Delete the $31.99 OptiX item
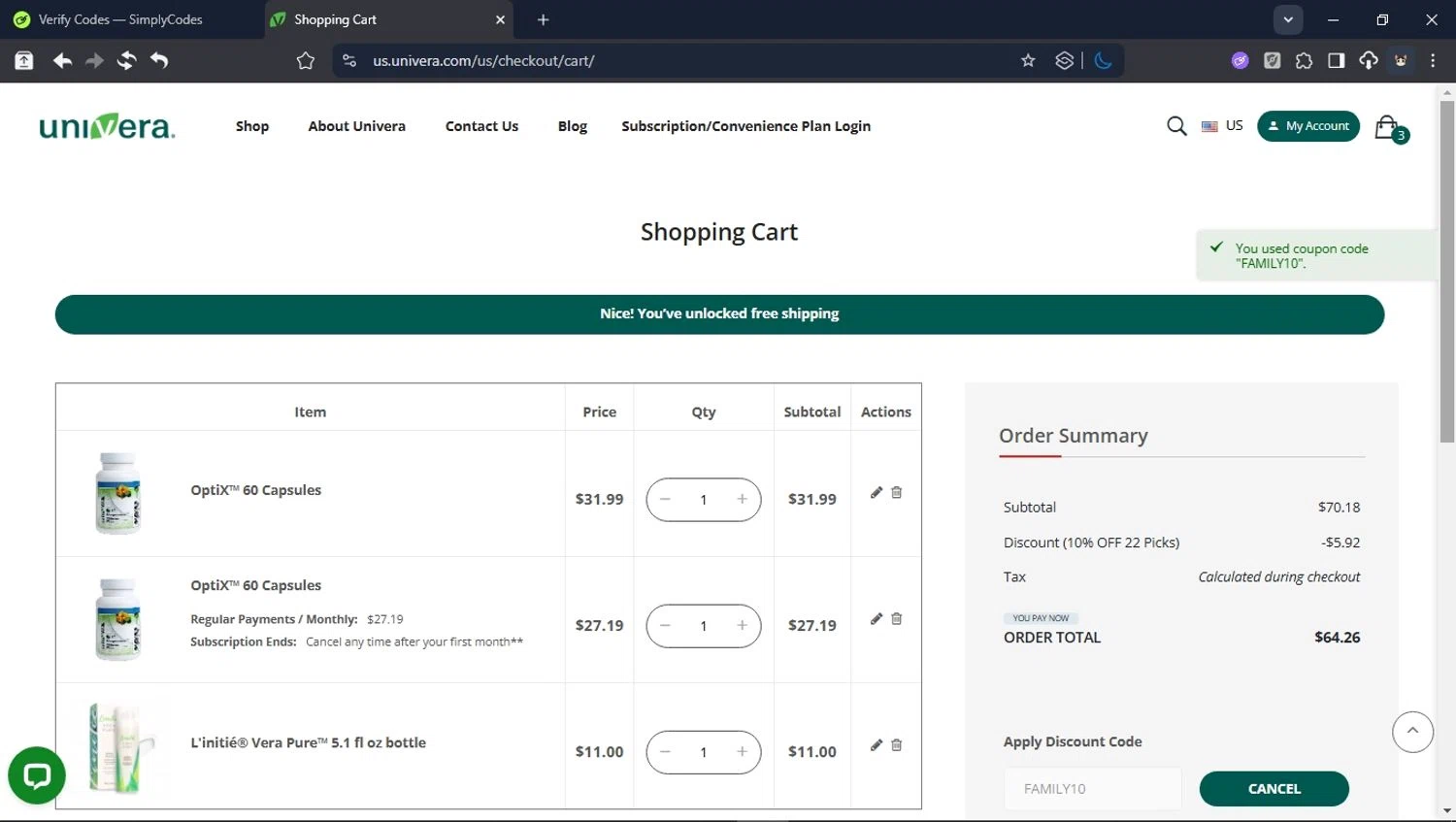This screenshot has height=822, width=1456. click(897, 492)
